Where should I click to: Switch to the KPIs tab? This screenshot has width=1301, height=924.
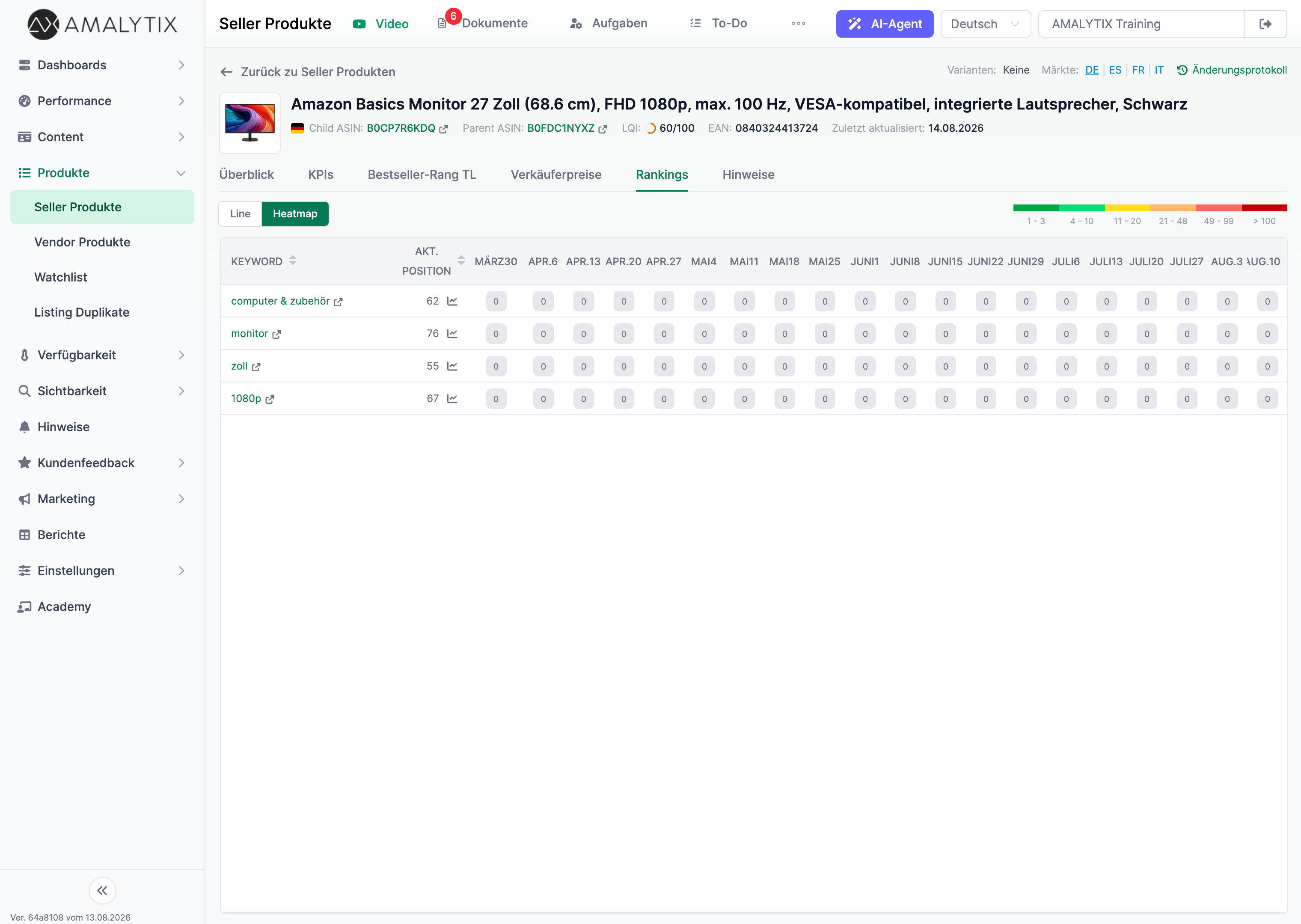pyautogui.click(x=321, y=175)
